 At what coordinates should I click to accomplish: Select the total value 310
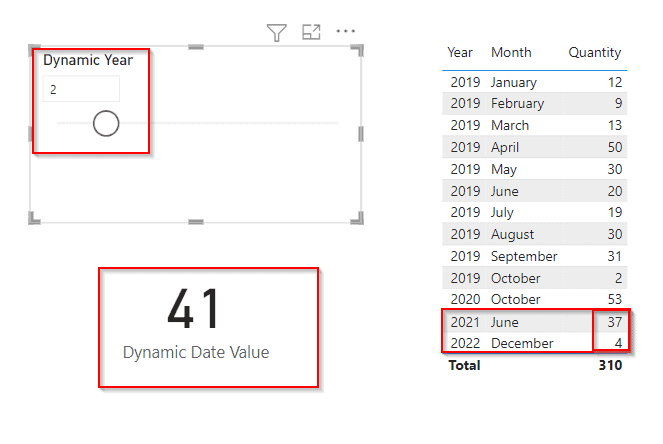pos(610,365)
